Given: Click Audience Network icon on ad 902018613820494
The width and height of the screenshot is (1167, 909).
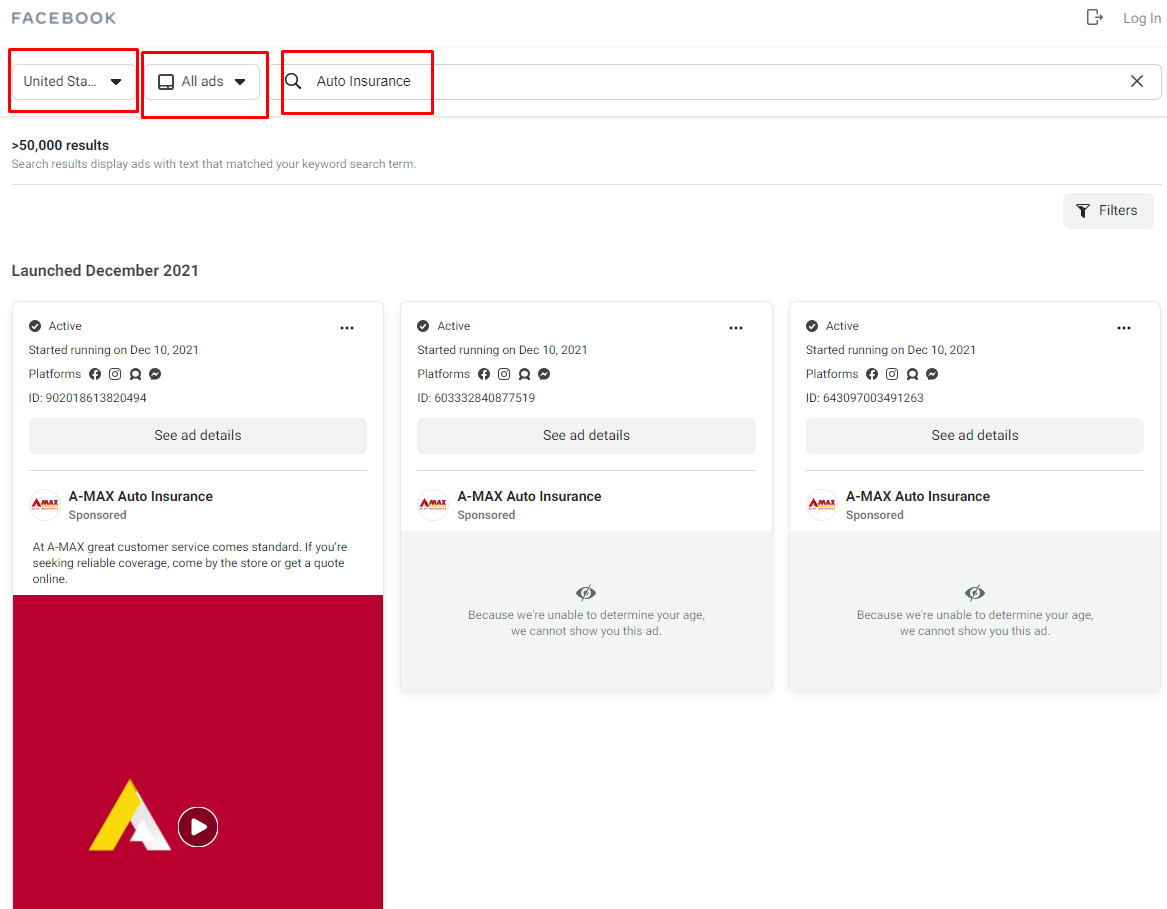Looking at the screenshot, I should click(135, 374).
